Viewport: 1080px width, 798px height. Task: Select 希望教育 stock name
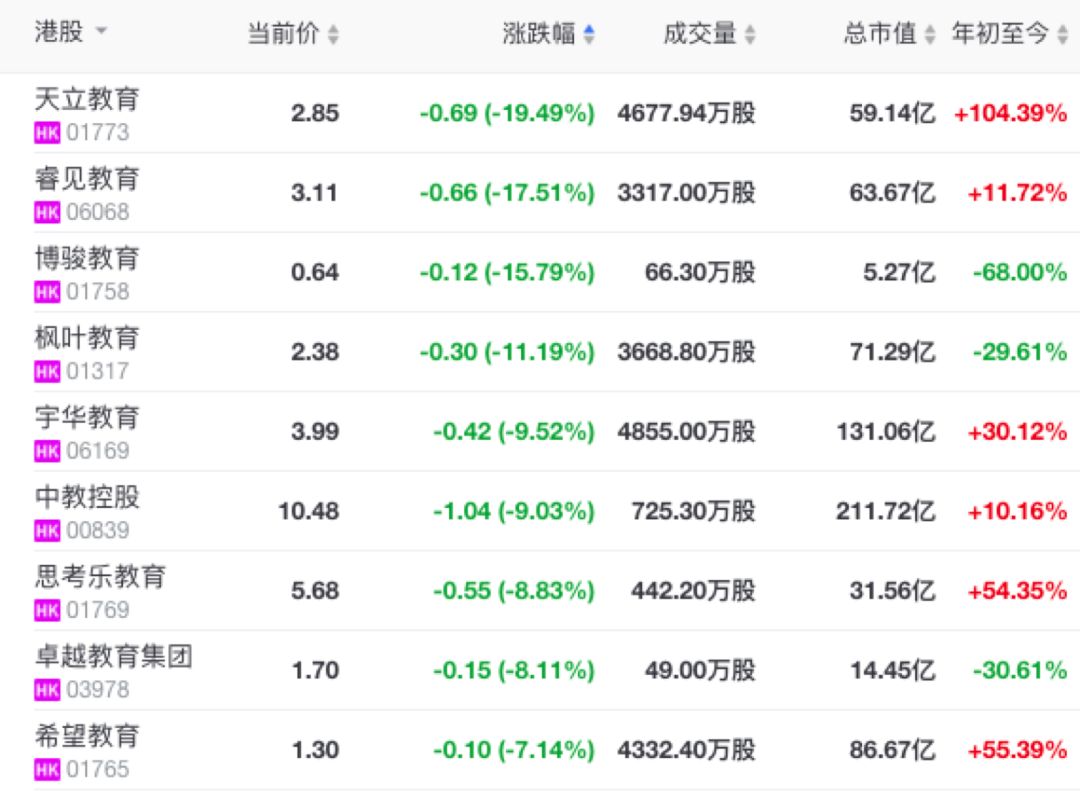pos(87,736)
